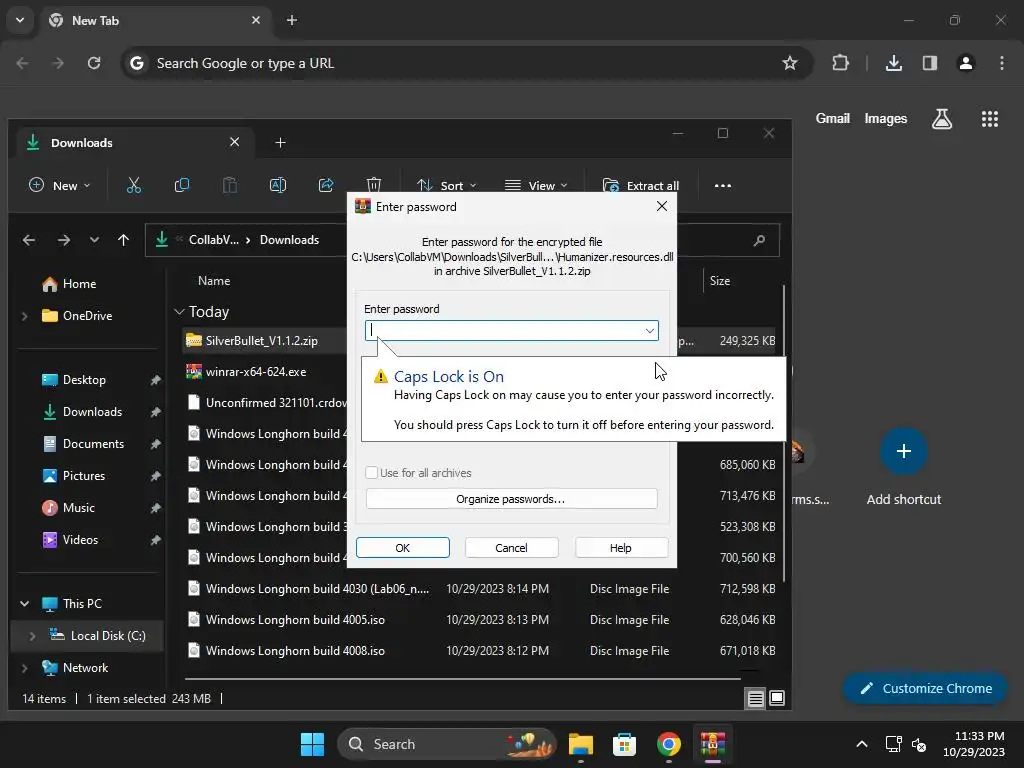
Task: Open the New dropdown in Explorer
Action: point(59,185)
